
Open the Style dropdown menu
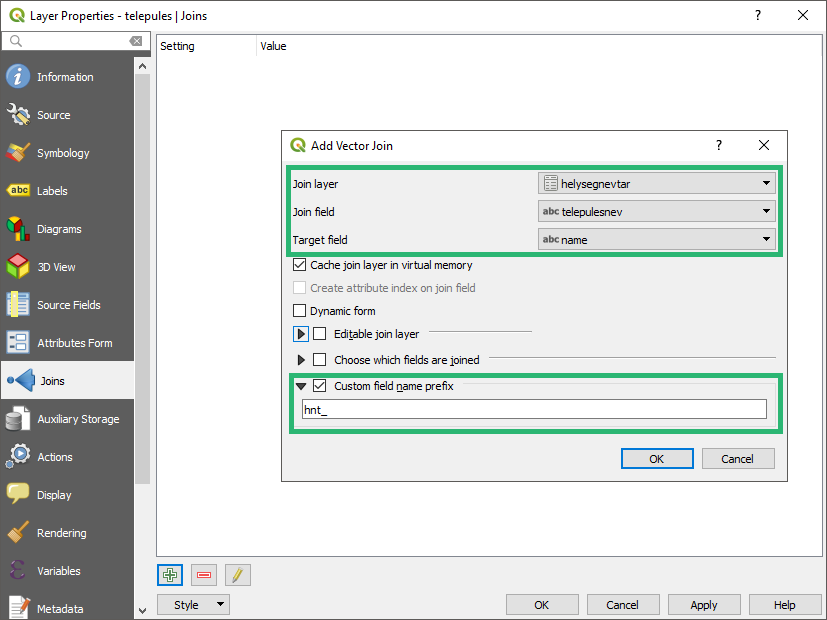pyautogui.click(x=194, y=605)
